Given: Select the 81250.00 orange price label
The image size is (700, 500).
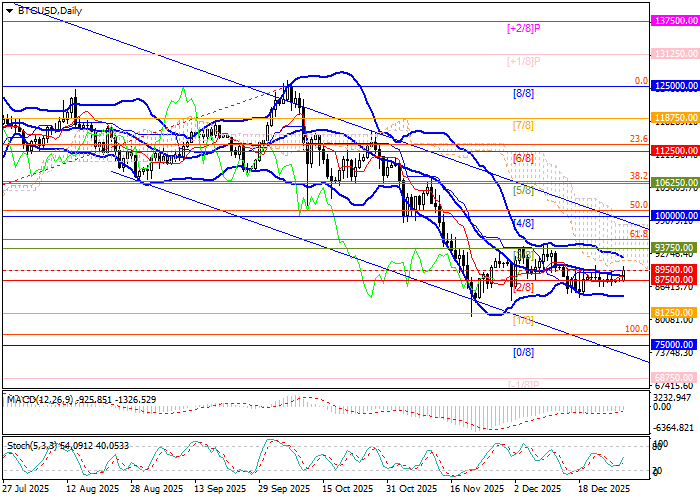Looking at the screenshot, I should [675, 312].
